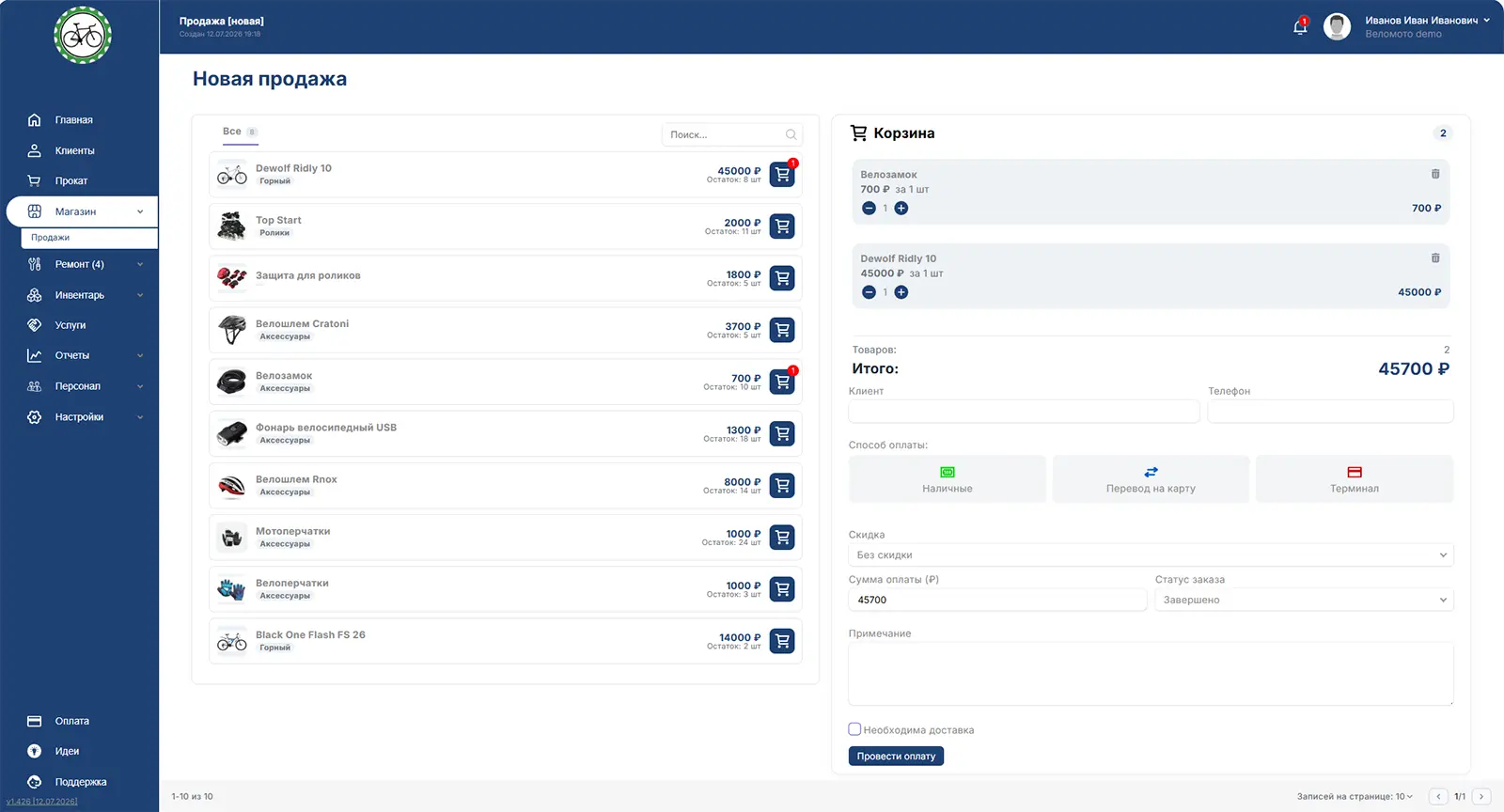The width and height of the screenshot is (1504, 812).
Task: Click the search magnifier icon
Action: 791,134
